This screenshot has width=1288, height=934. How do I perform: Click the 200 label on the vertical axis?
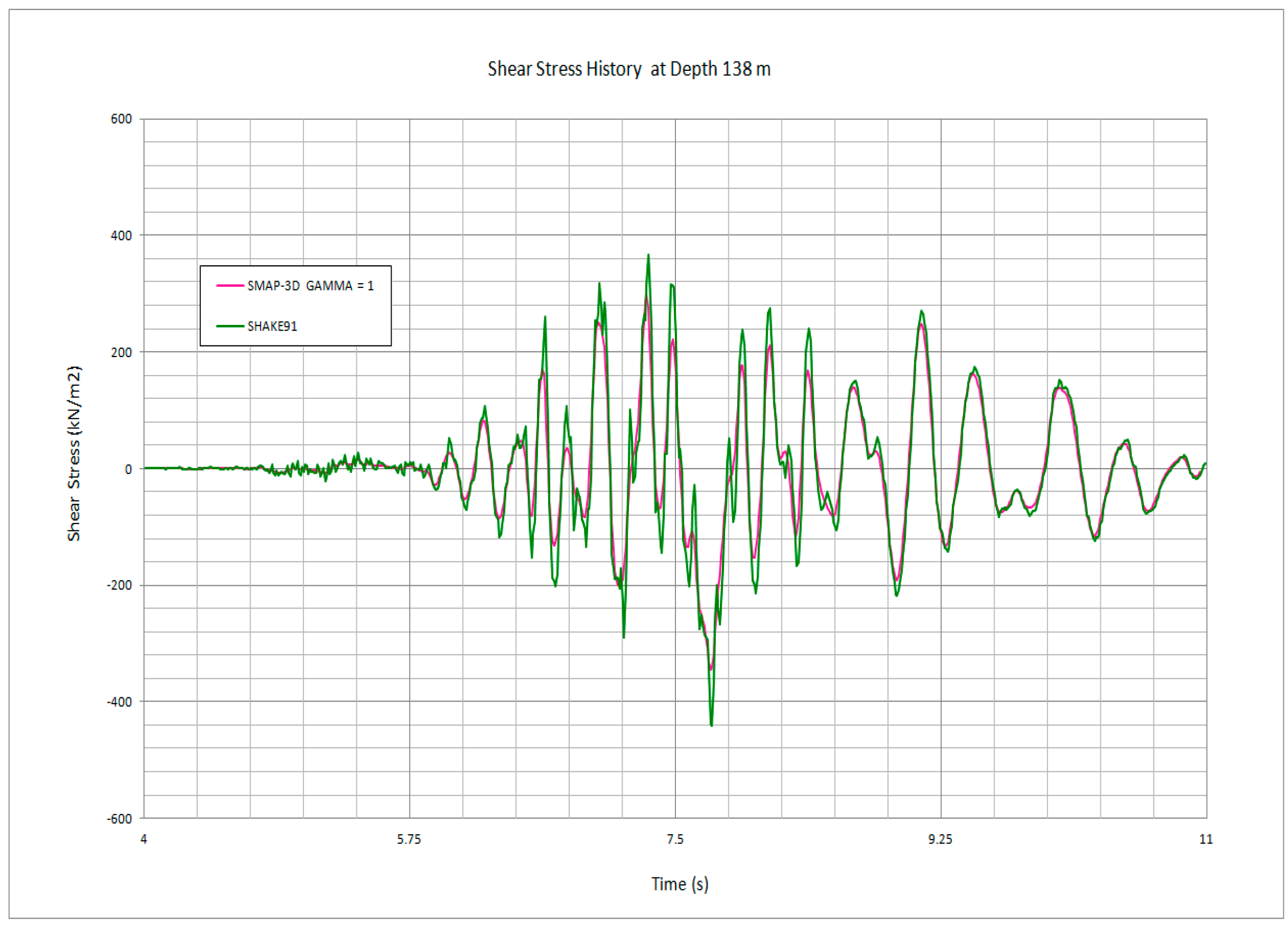tap(121, 352)
